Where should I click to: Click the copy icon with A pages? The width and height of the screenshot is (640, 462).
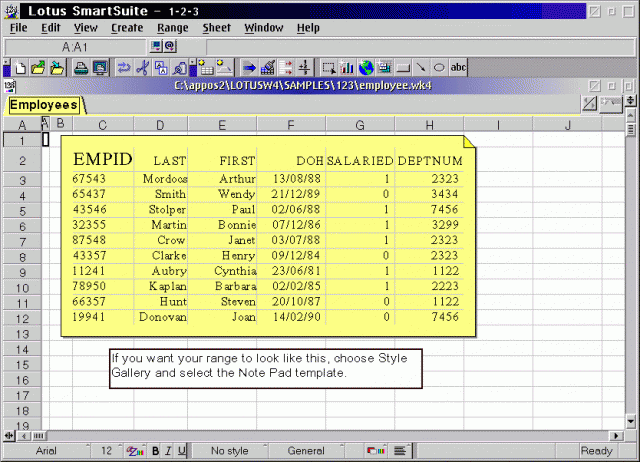coord(161,68)
